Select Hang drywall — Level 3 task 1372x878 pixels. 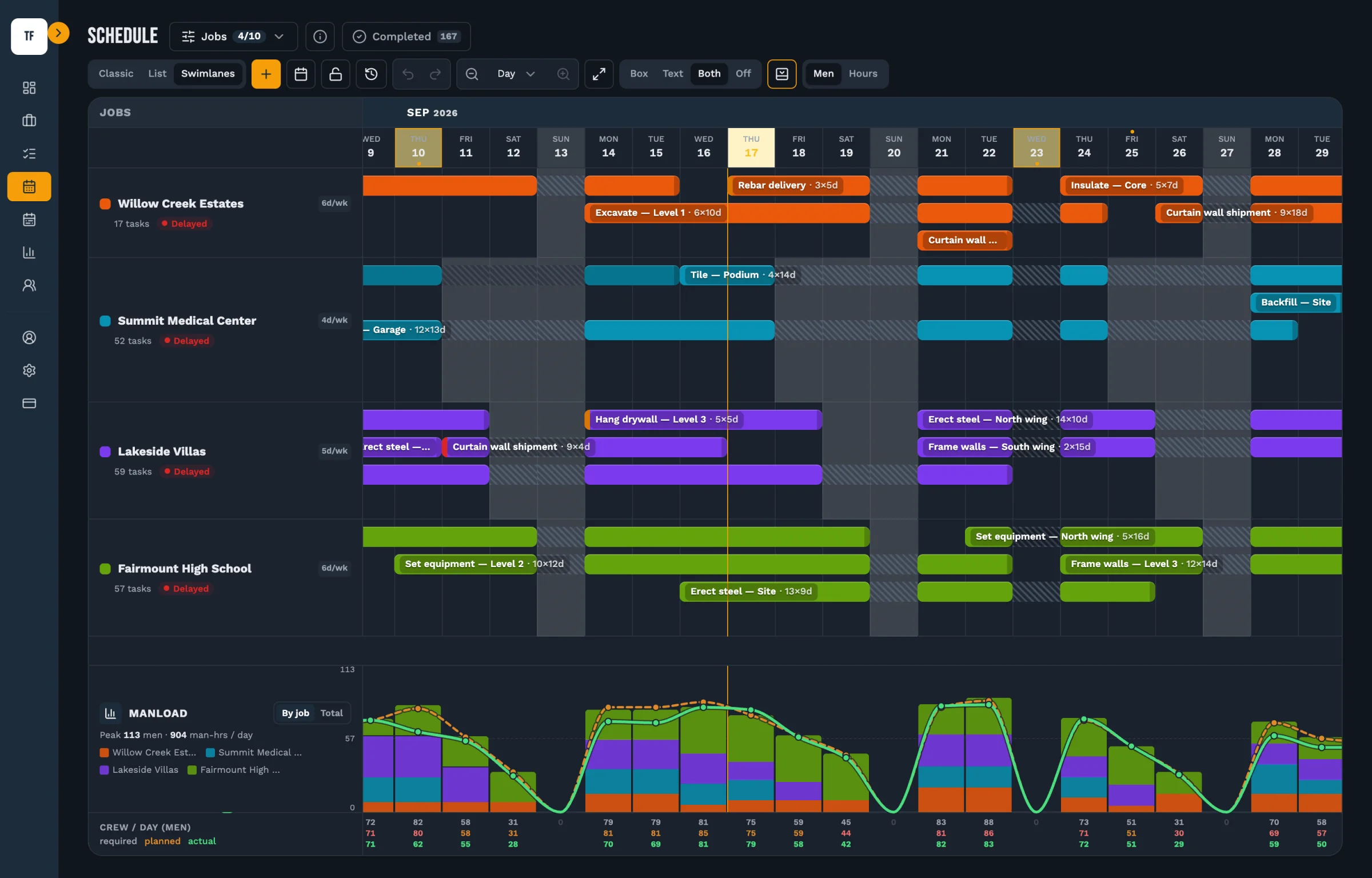click(703, 420)
